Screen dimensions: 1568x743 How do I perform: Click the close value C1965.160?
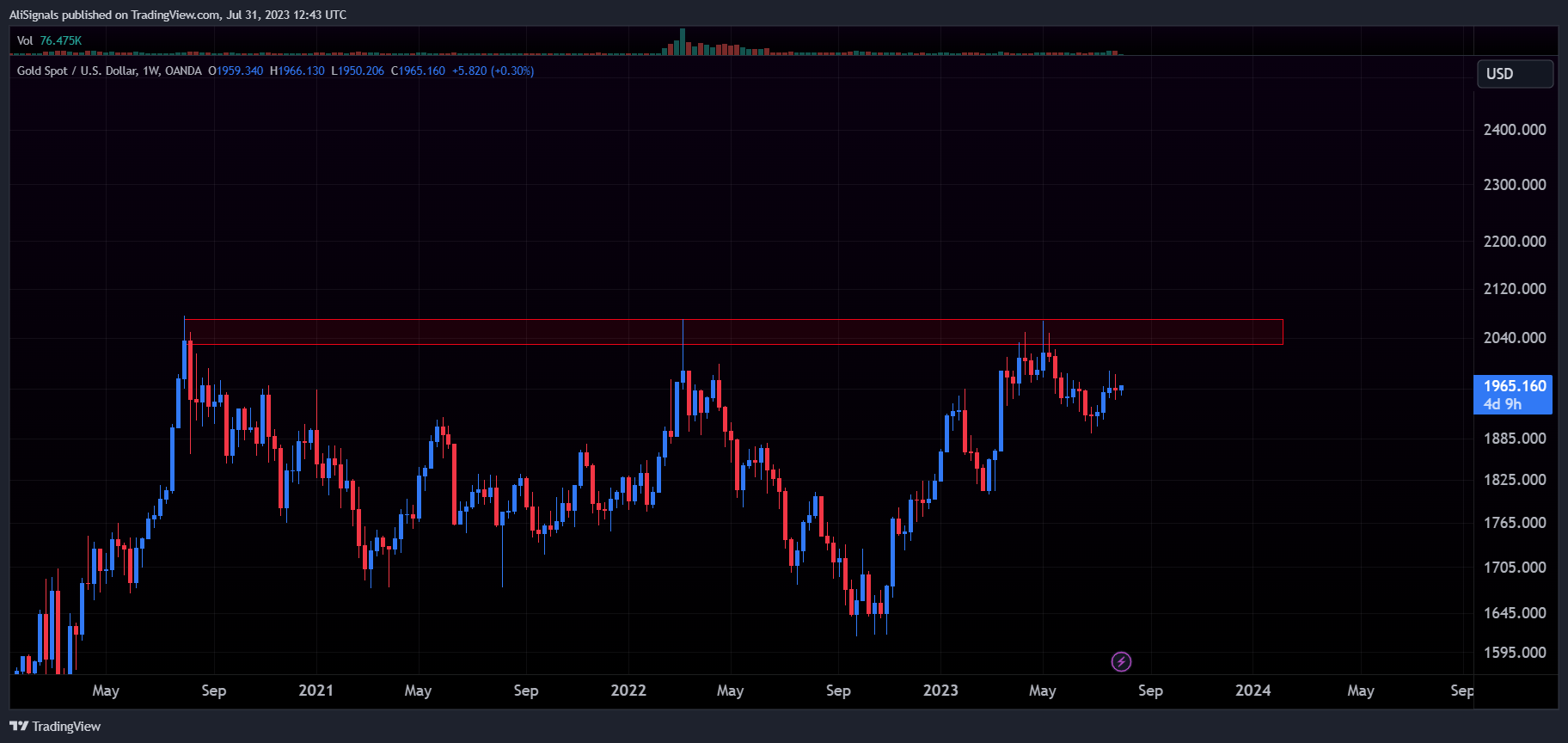pyautogui.click(x=419, y=71)
